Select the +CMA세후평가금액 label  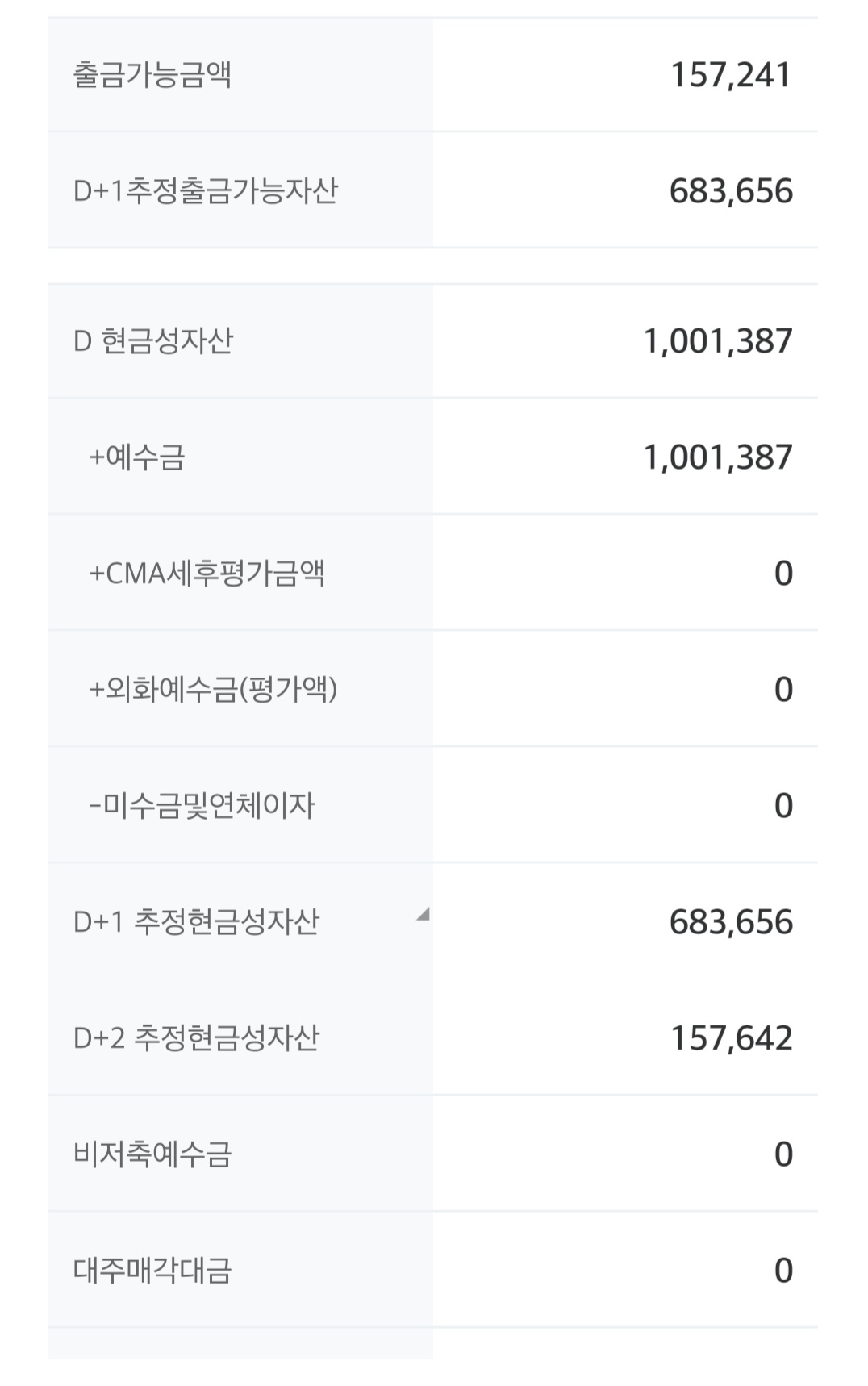tap(207, 574)
